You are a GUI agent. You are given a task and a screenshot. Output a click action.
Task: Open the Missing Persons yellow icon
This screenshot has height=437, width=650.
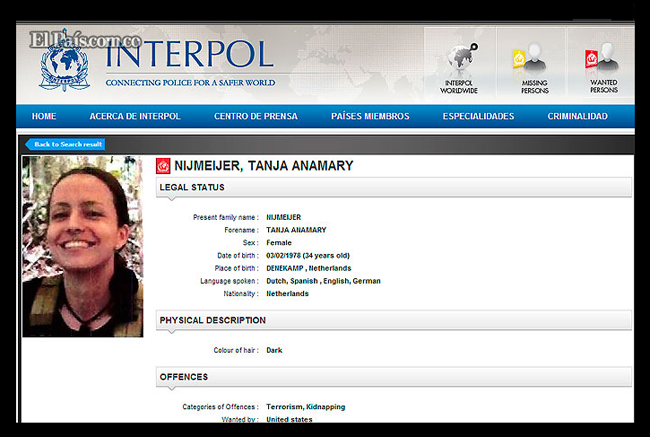[535, 60]
